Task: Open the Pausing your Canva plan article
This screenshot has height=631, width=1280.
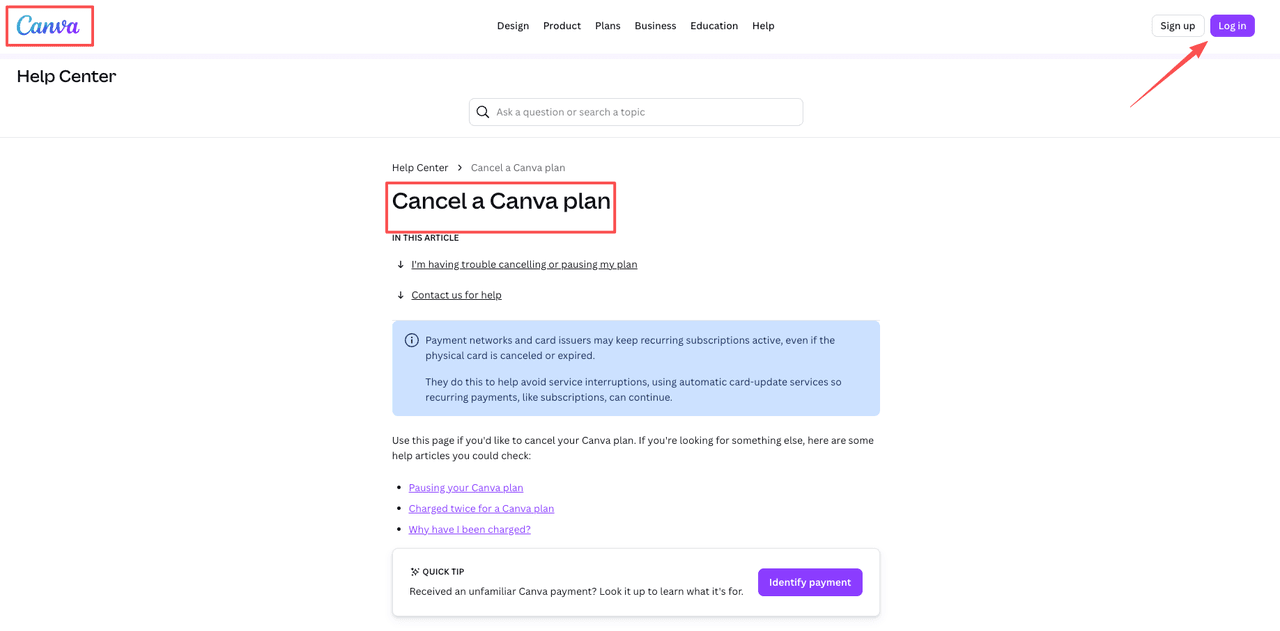Action: 466,487
